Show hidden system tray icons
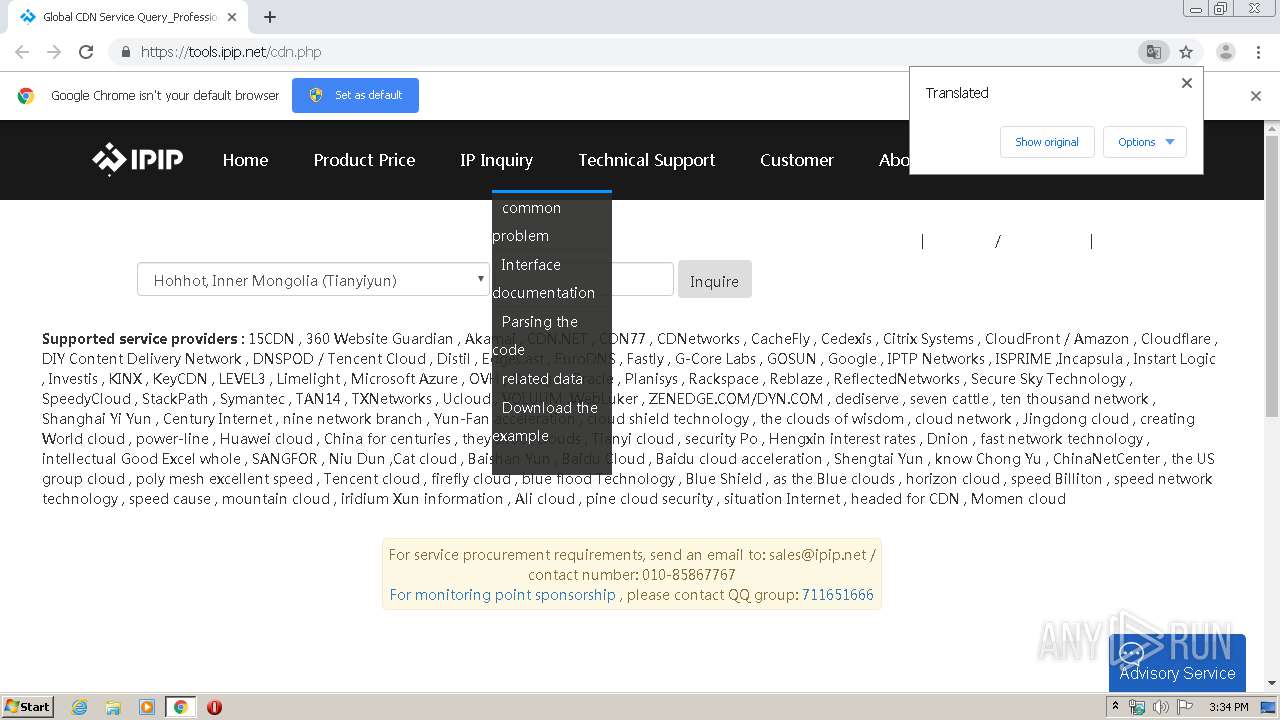 click(x=1115, y=707)
